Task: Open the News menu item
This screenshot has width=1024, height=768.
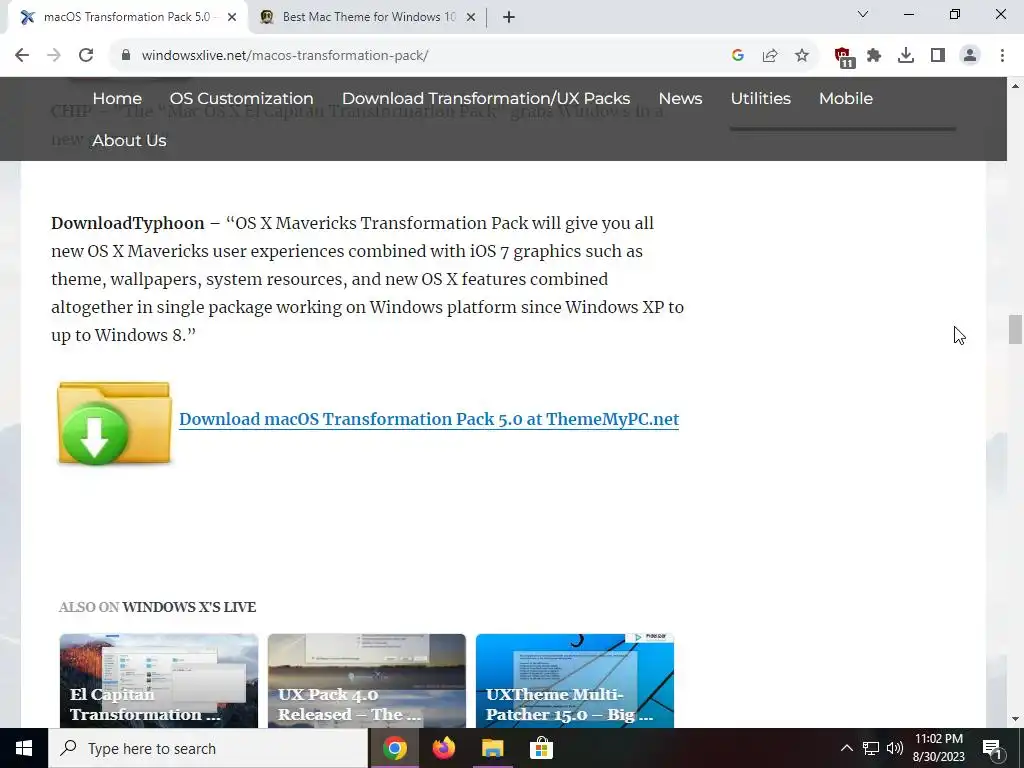Action: coord(680,99)
